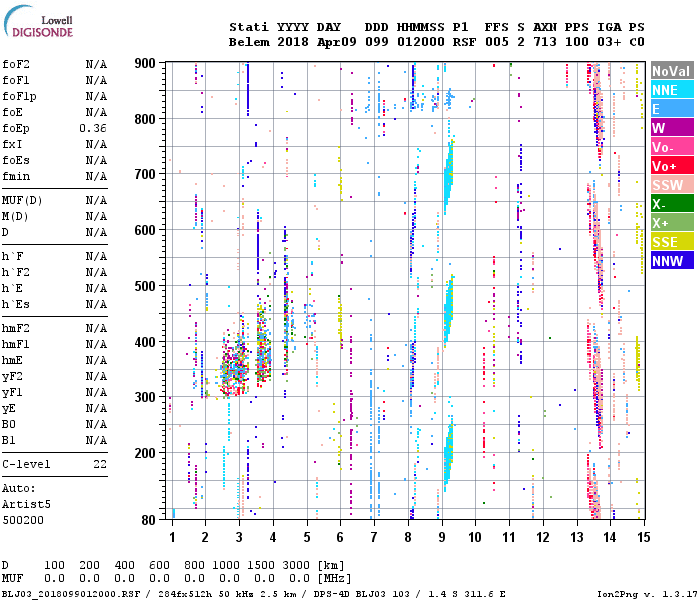Click the 1 MHz frequency axis label
Image resolution: width=700 pixels, height=600 pixels.
coord(172,537)
